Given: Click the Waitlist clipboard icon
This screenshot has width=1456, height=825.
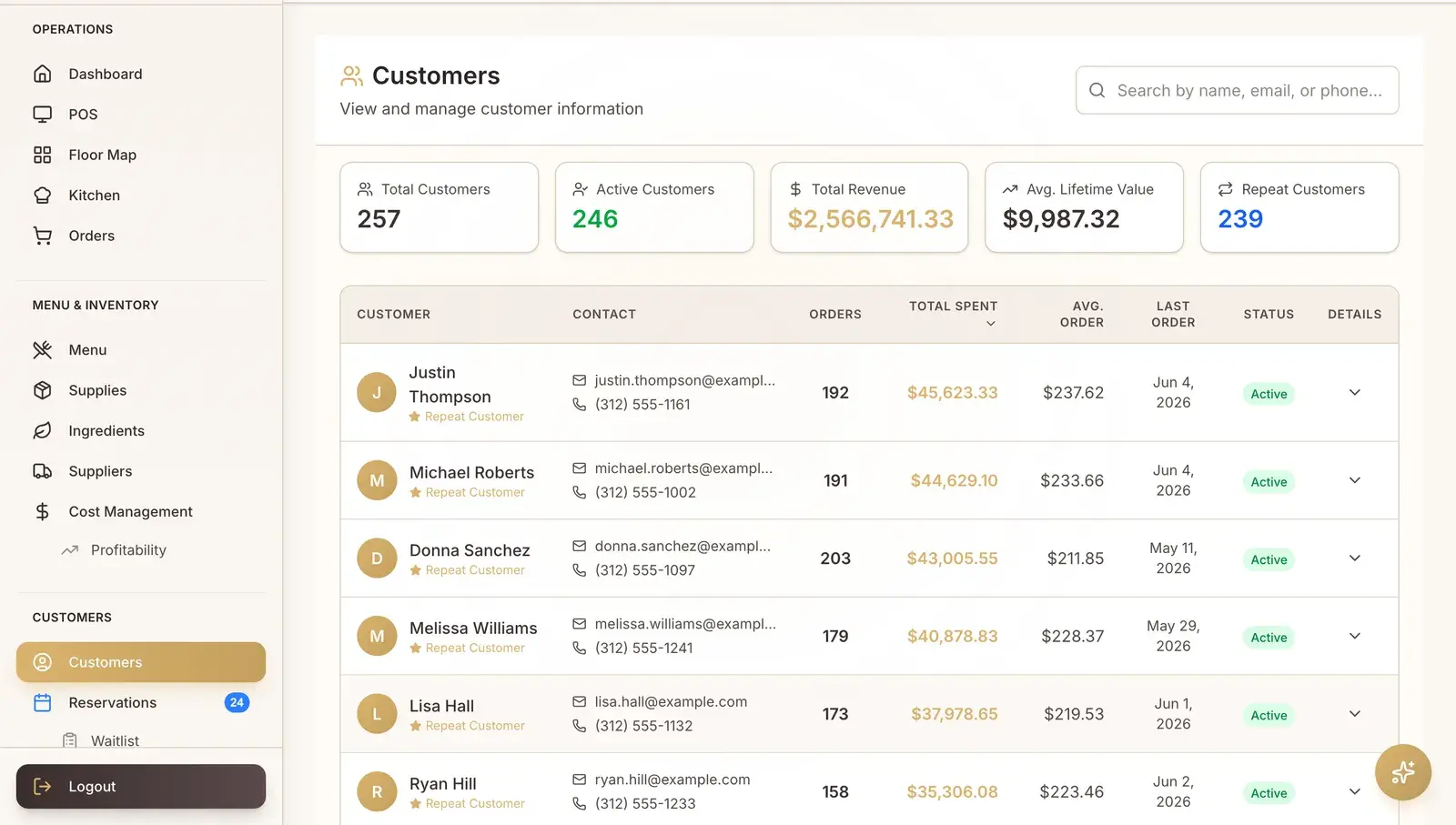Looking at the screenshot, I should pos(69,741).
